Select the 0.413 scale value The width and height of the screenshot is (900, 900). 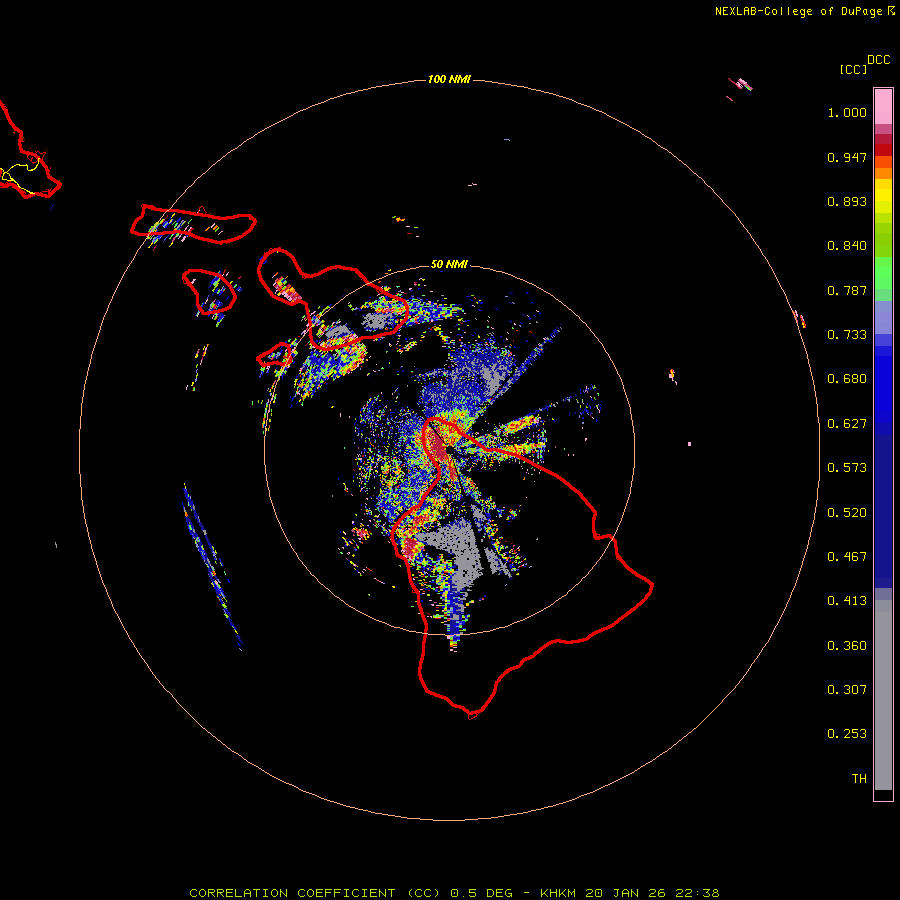tap(847, 601)
